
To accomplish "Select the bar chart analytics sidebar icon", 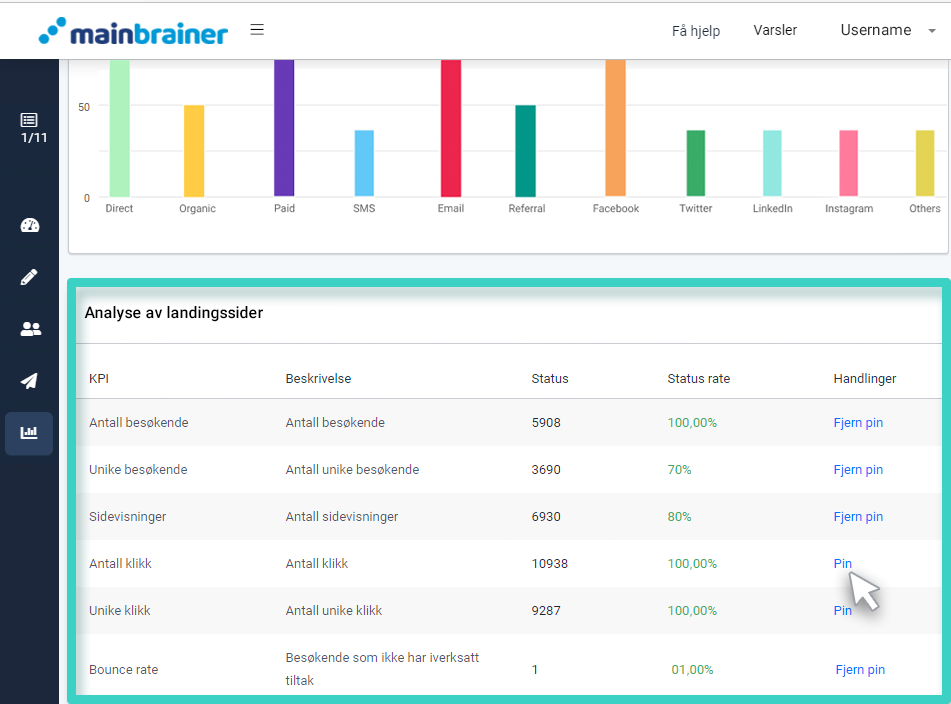I will pos(30,433).
